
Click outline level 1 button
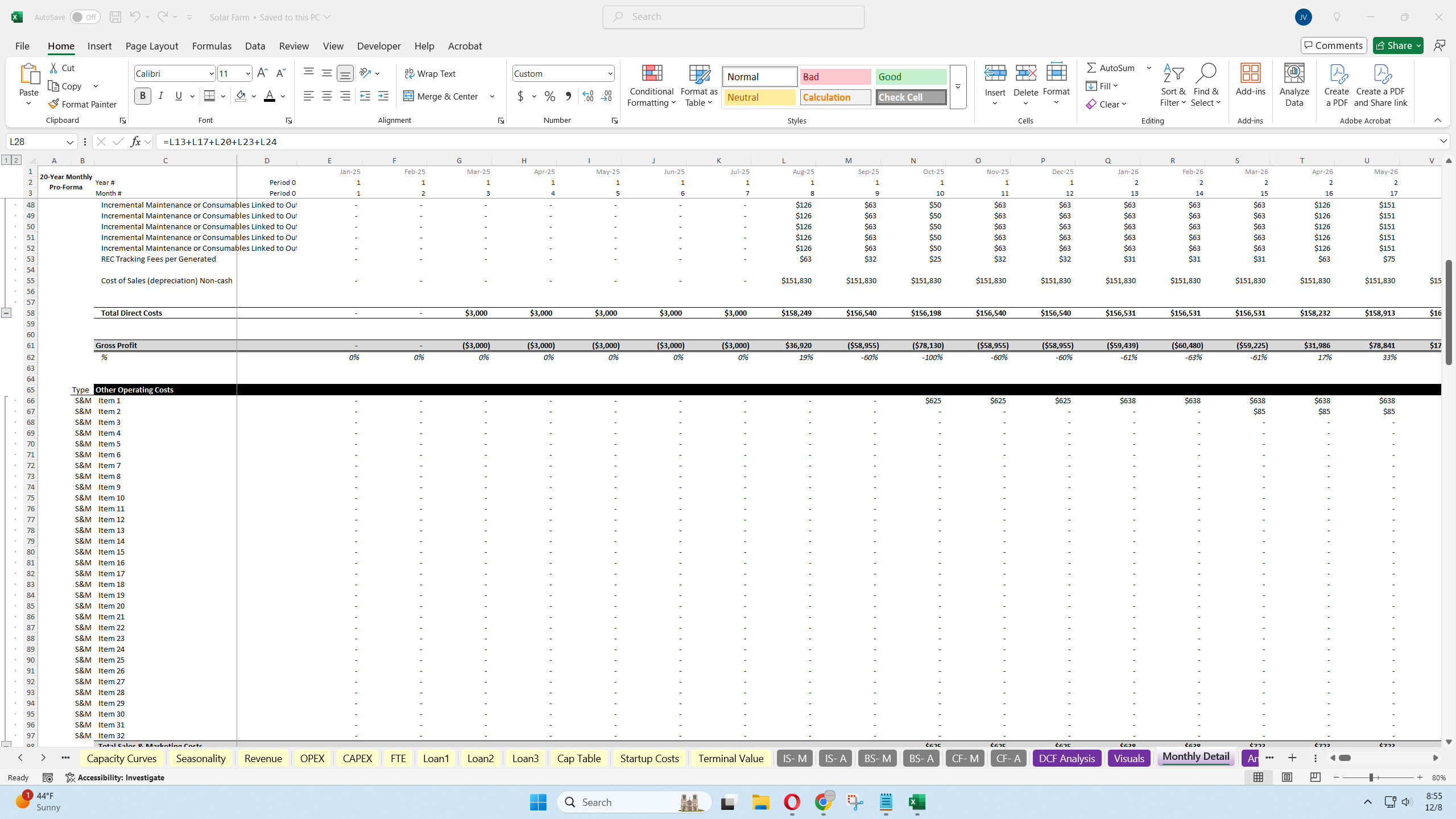tap(6, 160)
